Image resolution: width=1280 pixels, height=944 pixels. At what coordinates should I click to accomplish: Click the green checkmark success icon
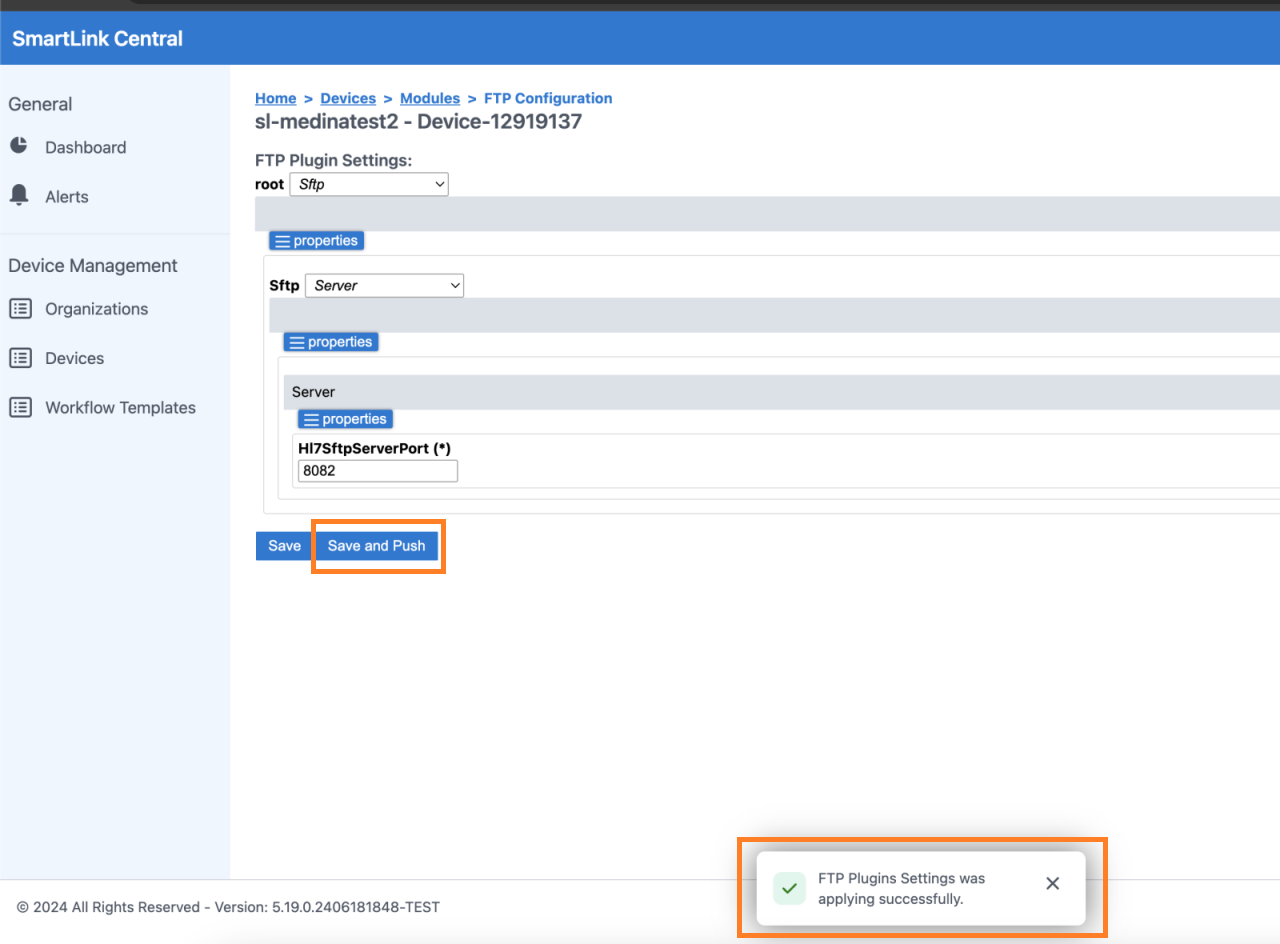[x=789, y=887]
